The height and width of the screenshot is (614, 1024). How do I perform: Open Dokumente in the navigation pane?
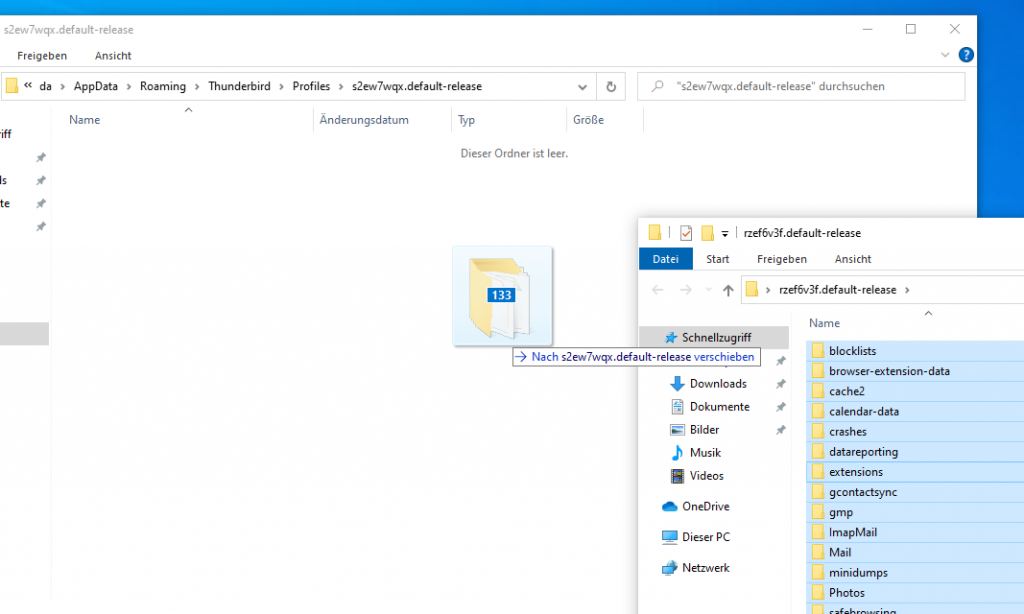coord(719,406)
